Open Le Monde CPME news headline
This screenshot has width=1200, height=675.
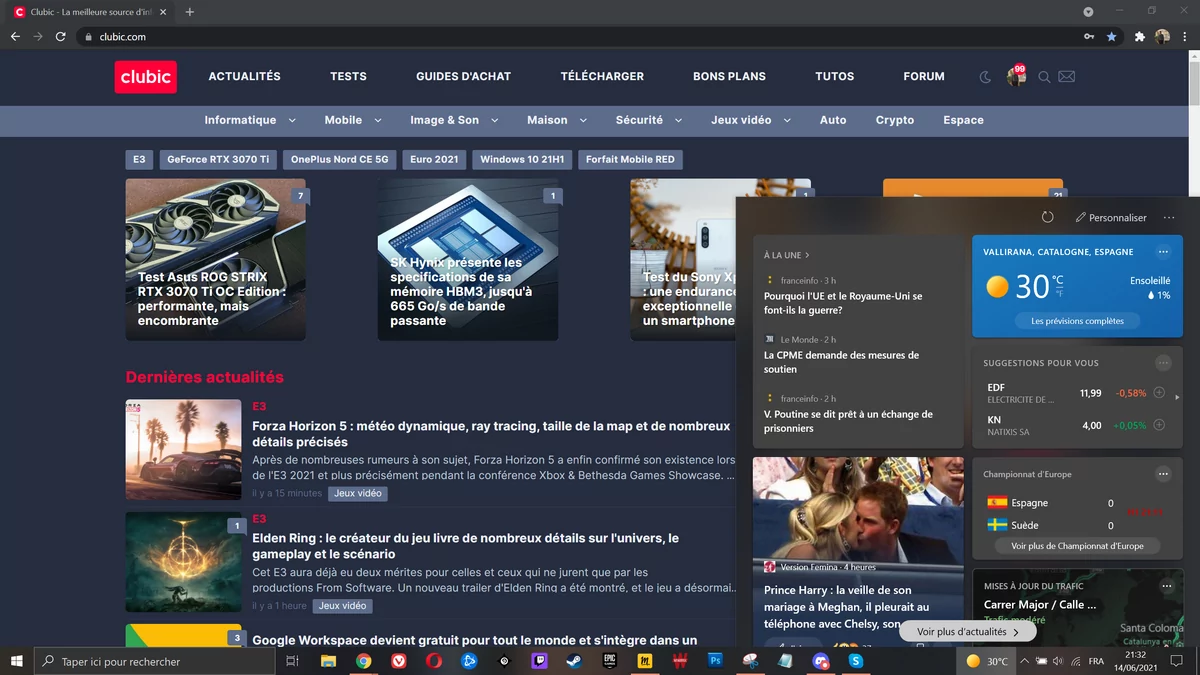pos(841,362)
